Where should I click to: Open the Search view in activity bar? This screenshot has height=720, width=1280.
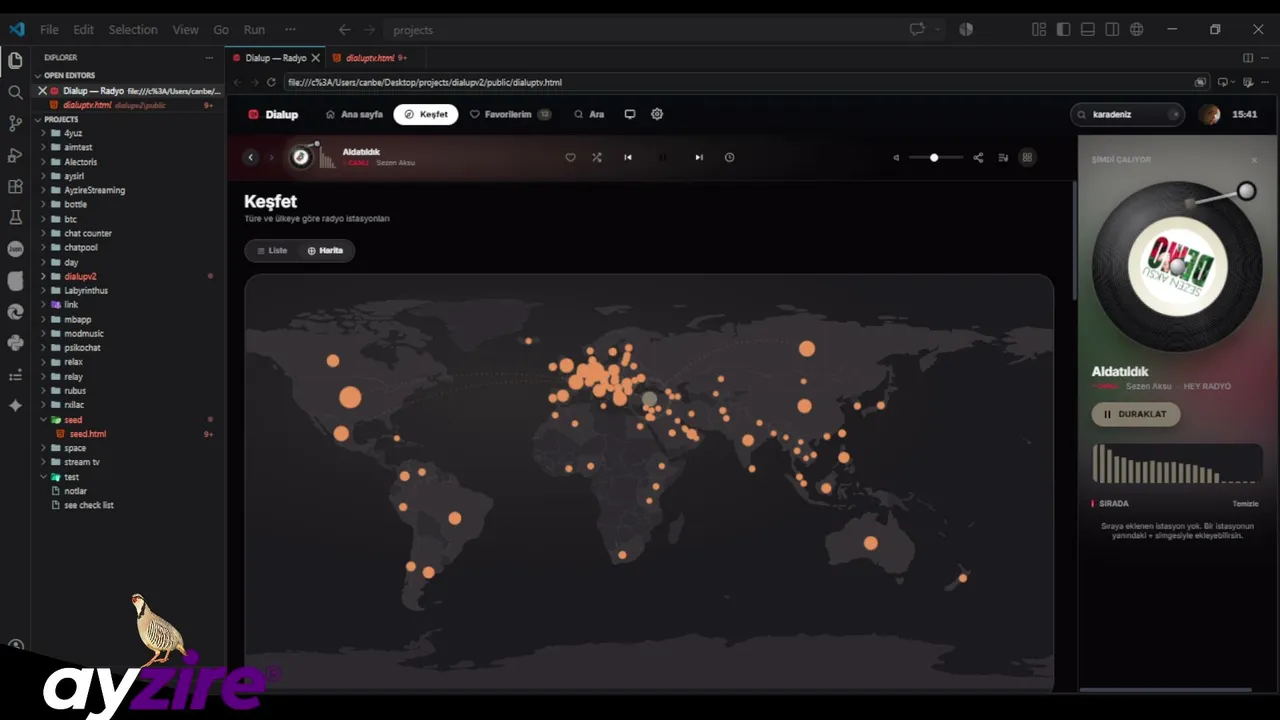pos(15,92)
